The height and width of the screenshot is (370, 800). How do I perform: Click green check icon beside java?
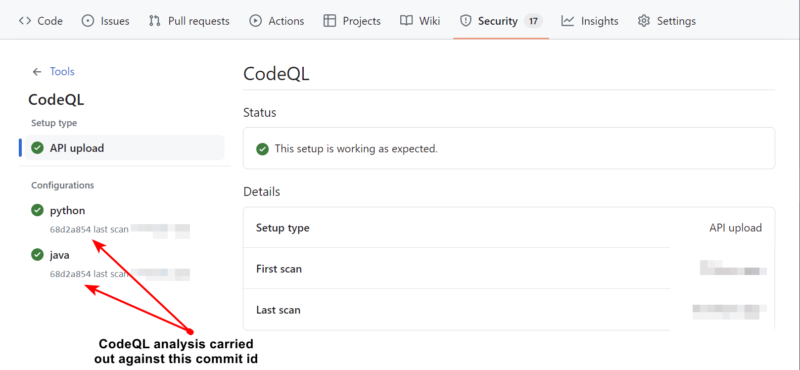[37, 255]
